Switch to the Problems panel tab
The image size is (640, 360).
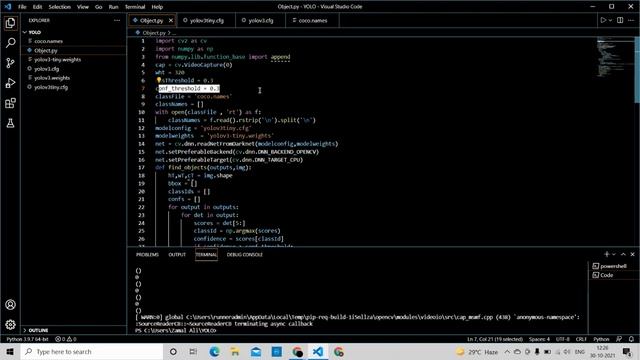click(147, 254)
